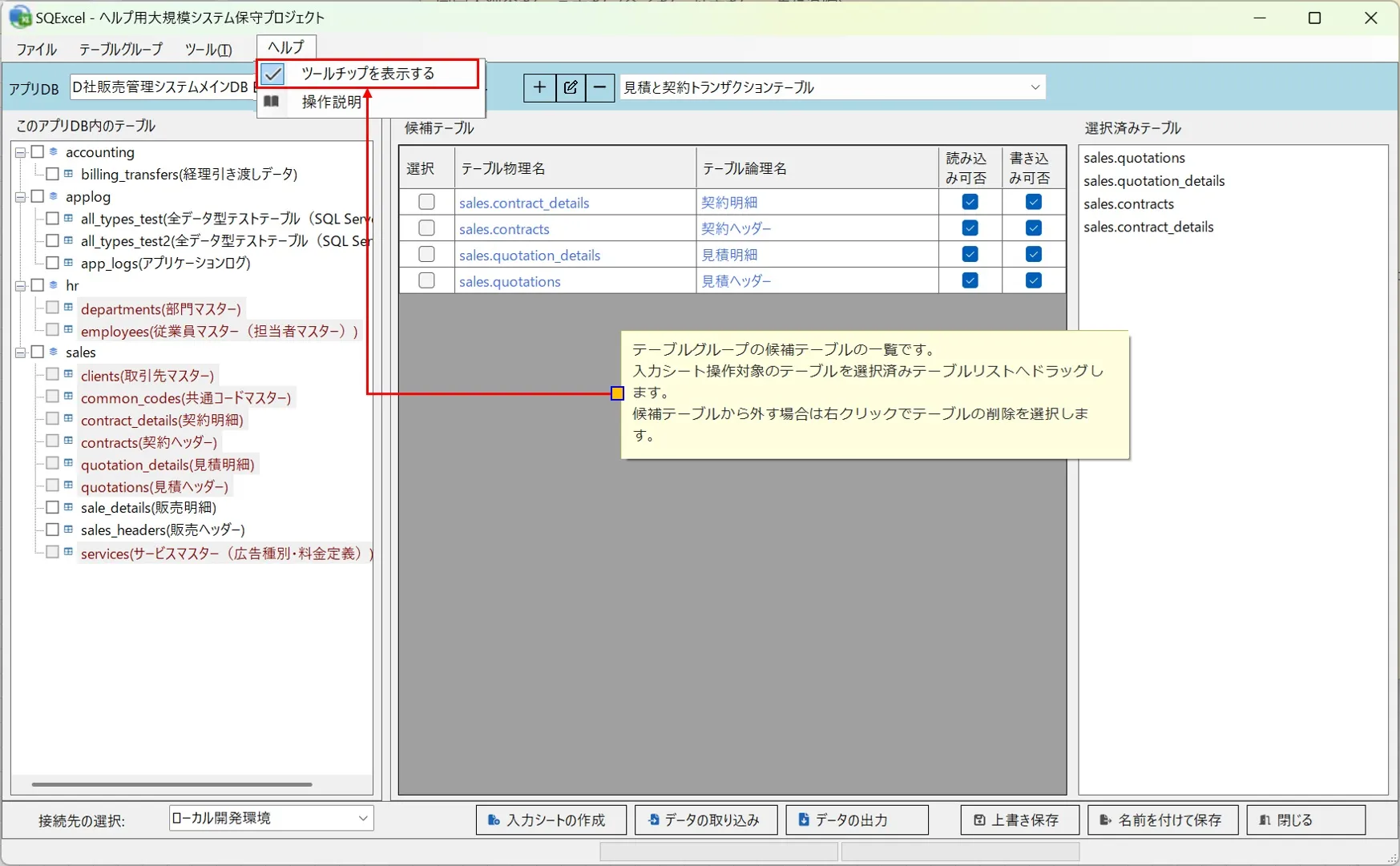The width and height of the screenshot is (1400, 866).
Task: Open the ツール(T) menu
Action: pyautogui.click(x=208, y=49)
